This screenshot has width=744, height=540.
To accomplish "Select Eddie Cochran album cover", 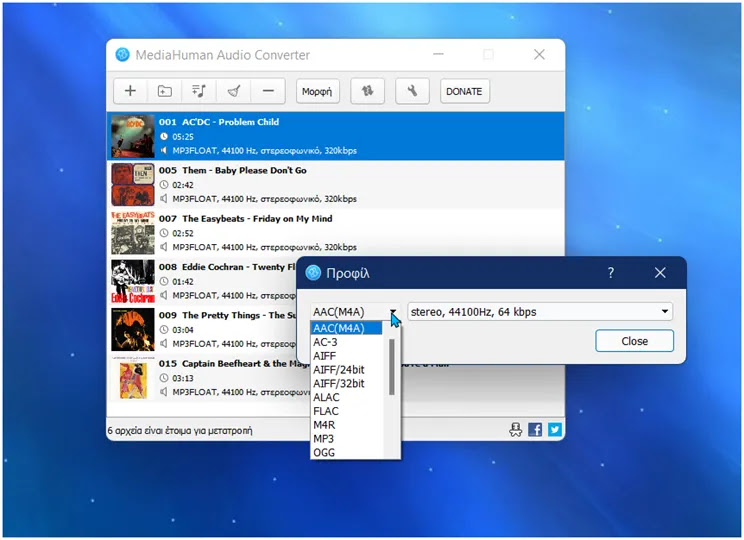I will (133, 281).
